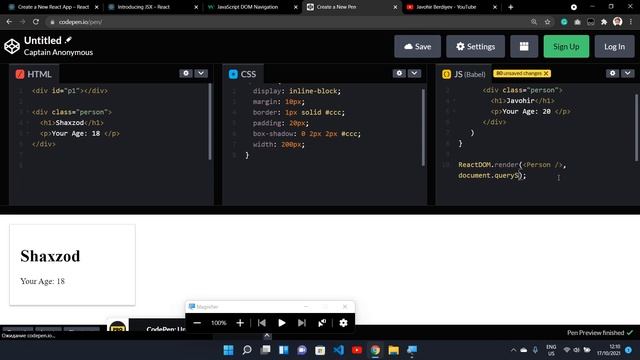640x360 pixels.
Task: Open YouTube app from taskbar
Action: pos(357,350)
